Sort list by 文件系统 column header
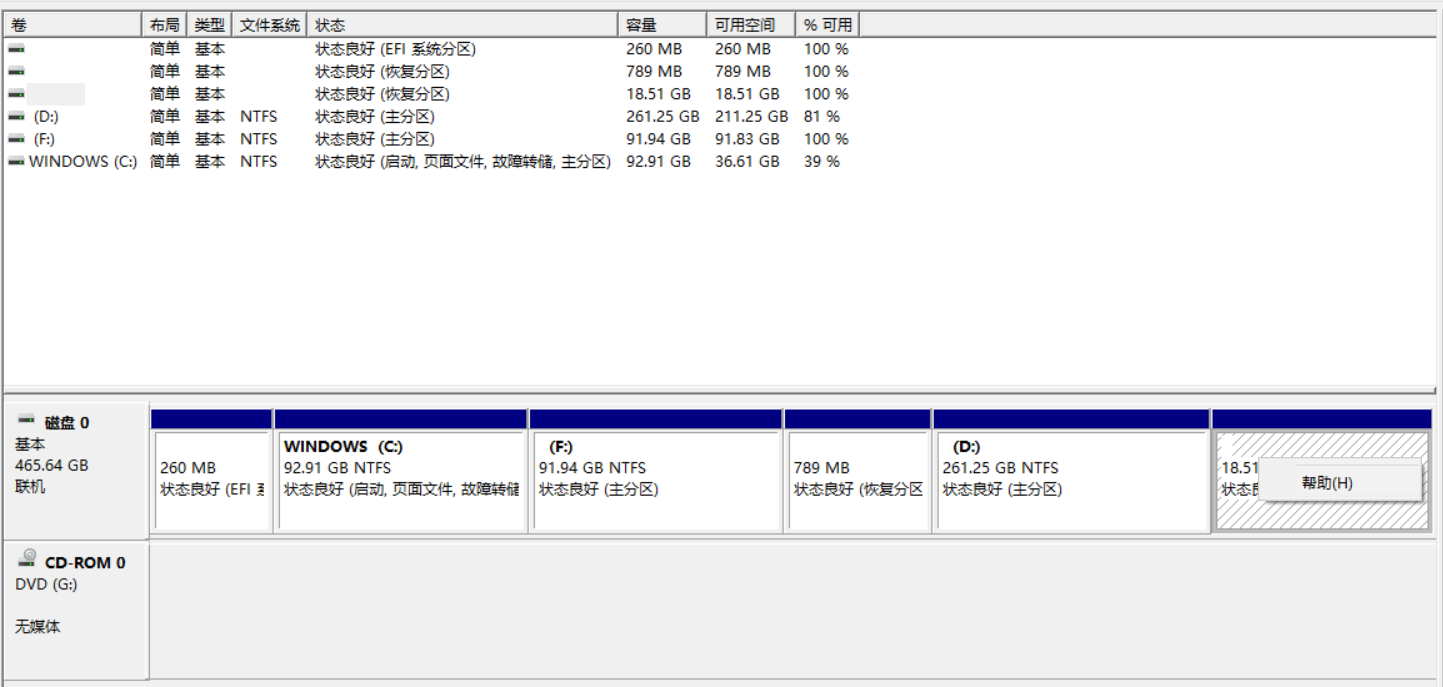1443x687 pixels. pos(269,24)
